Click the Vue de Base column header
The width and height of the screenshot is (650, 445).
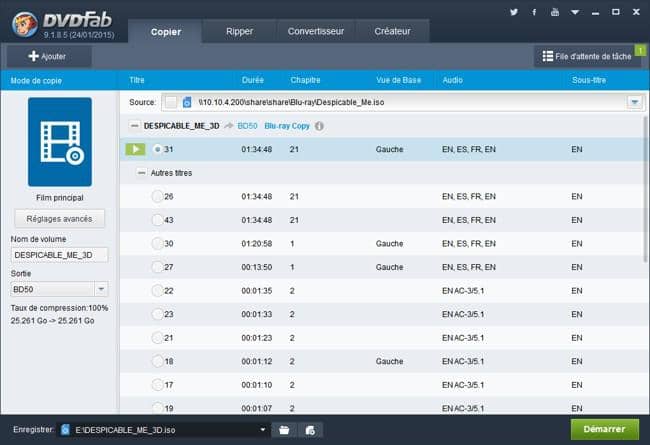[x=399, y=80]
